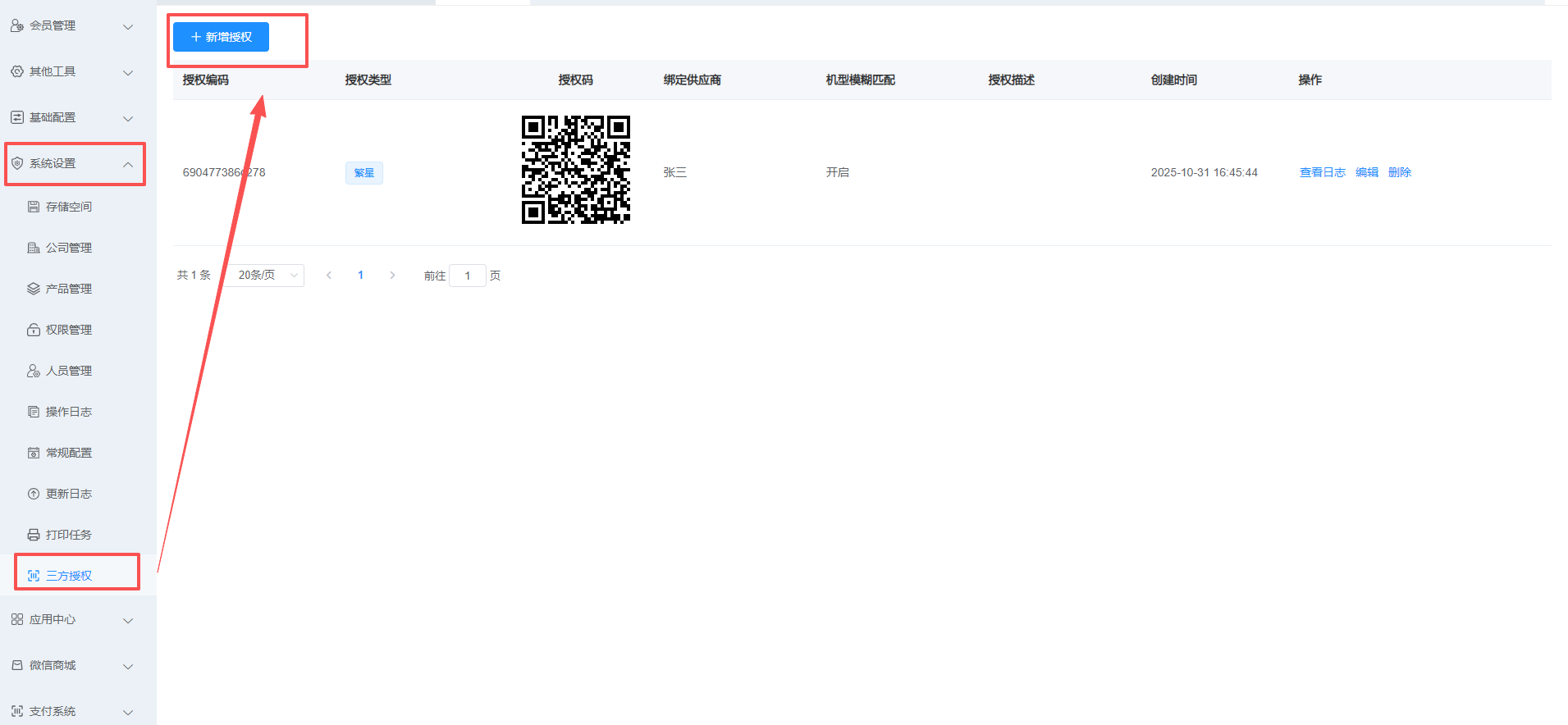The height and width of the screenshot is (725, 1568).
Task: Click the authorization QR code image
Action: 575,170
